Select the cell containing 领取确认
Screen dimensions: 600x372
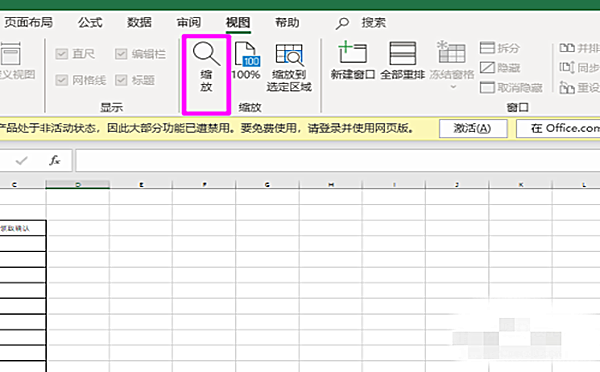[23, 228]
